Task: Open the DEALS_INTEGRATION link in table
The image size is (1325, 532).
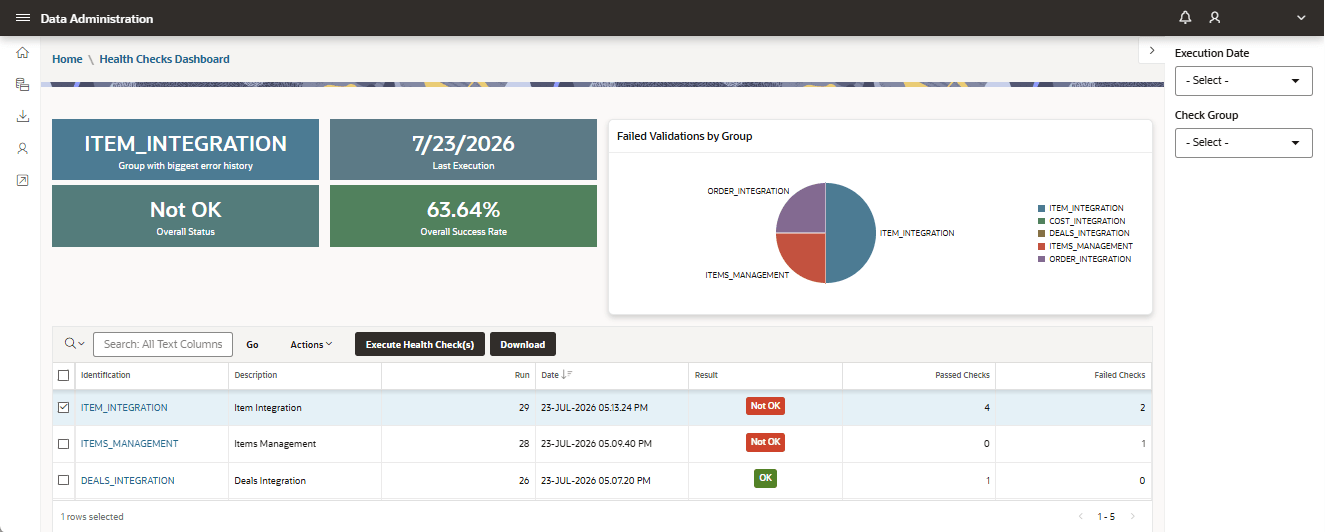Action: tap(127, 480)
